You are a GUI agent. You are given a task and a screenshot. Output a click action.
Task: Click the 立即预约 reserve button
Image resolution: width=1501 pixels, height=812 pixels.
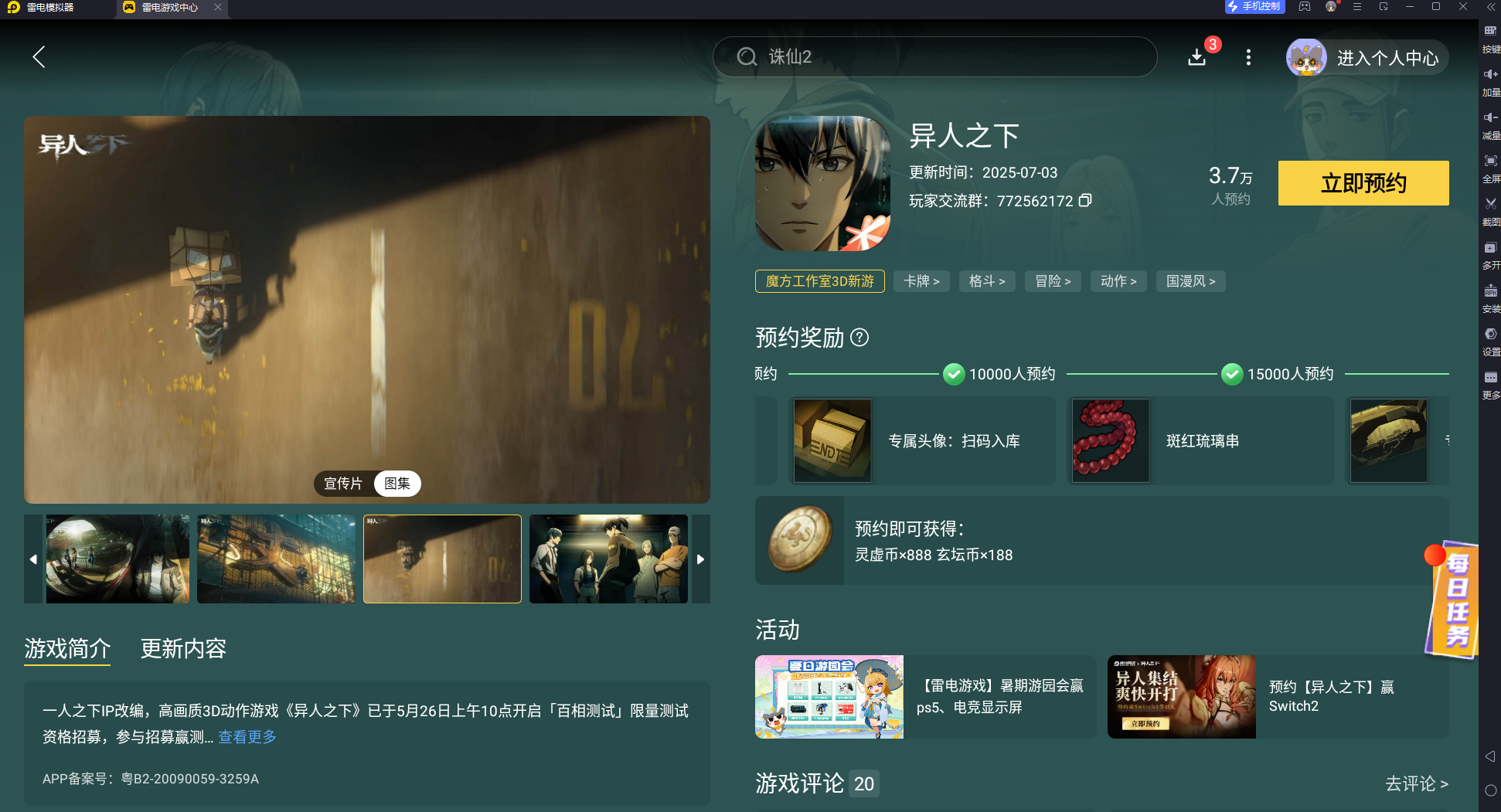tap(1363, 183)
